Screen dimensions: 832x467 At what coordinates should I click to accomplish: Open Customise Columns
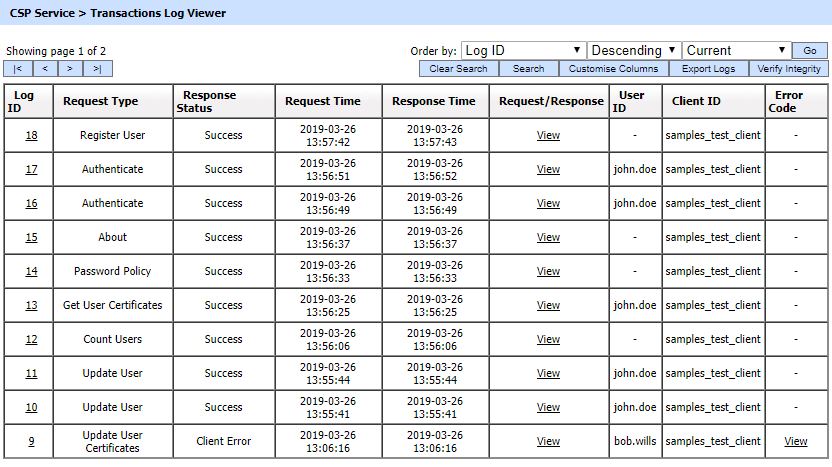point(613,69)
